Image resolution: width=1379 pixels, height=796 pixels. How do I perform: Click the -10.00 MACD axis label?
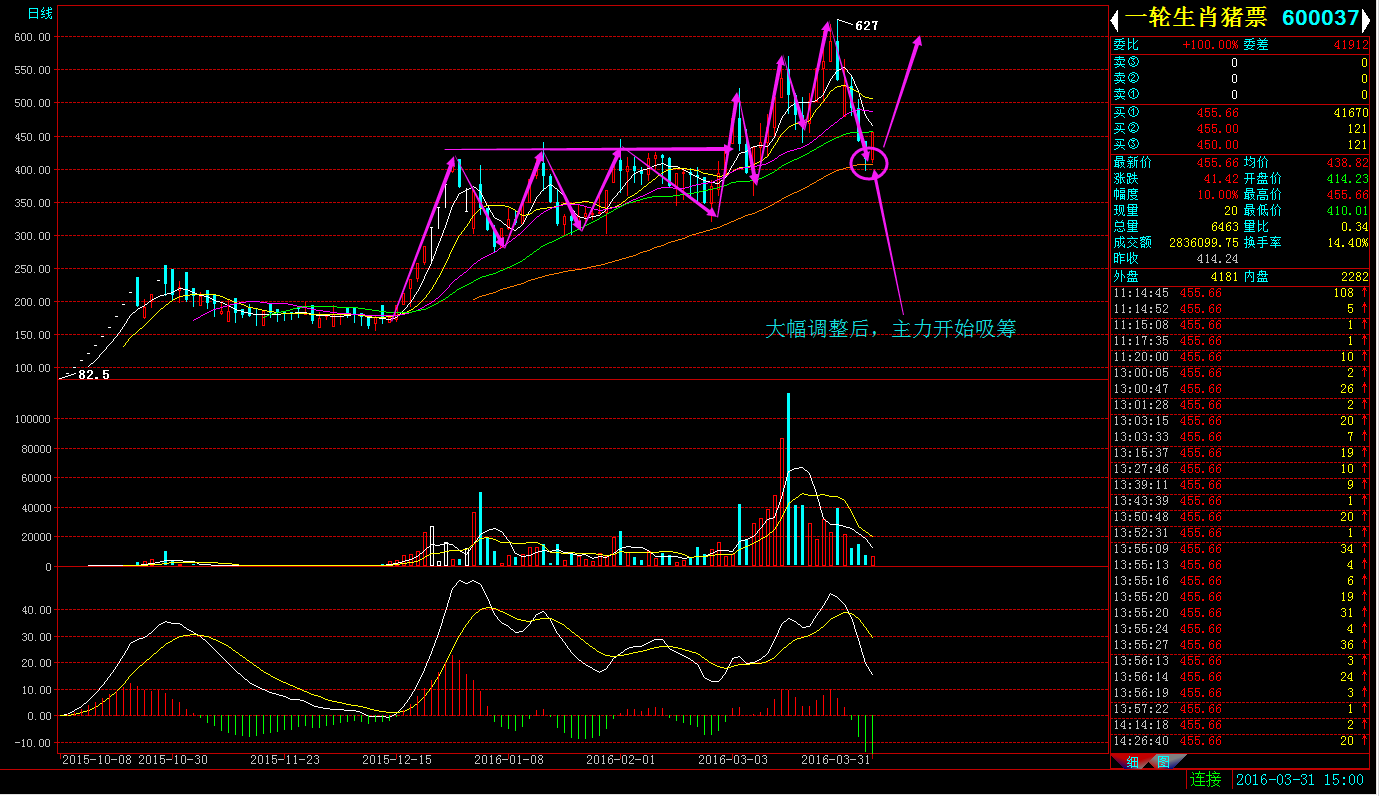coord(32,743)
